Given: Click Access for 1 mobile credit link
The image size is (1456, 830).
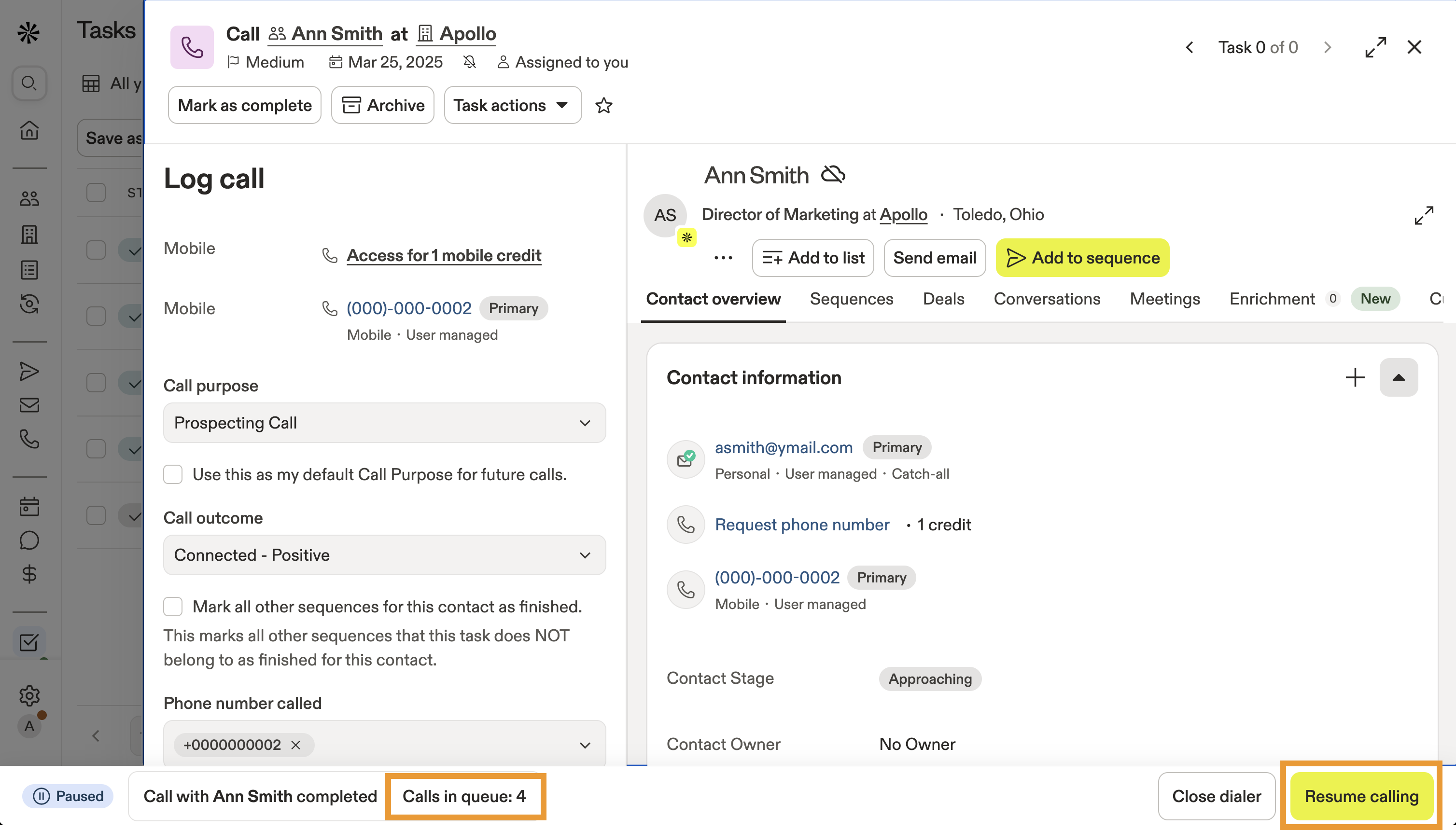Looking at the screenshot, I should pyautogui.click(x=444, y=255).
